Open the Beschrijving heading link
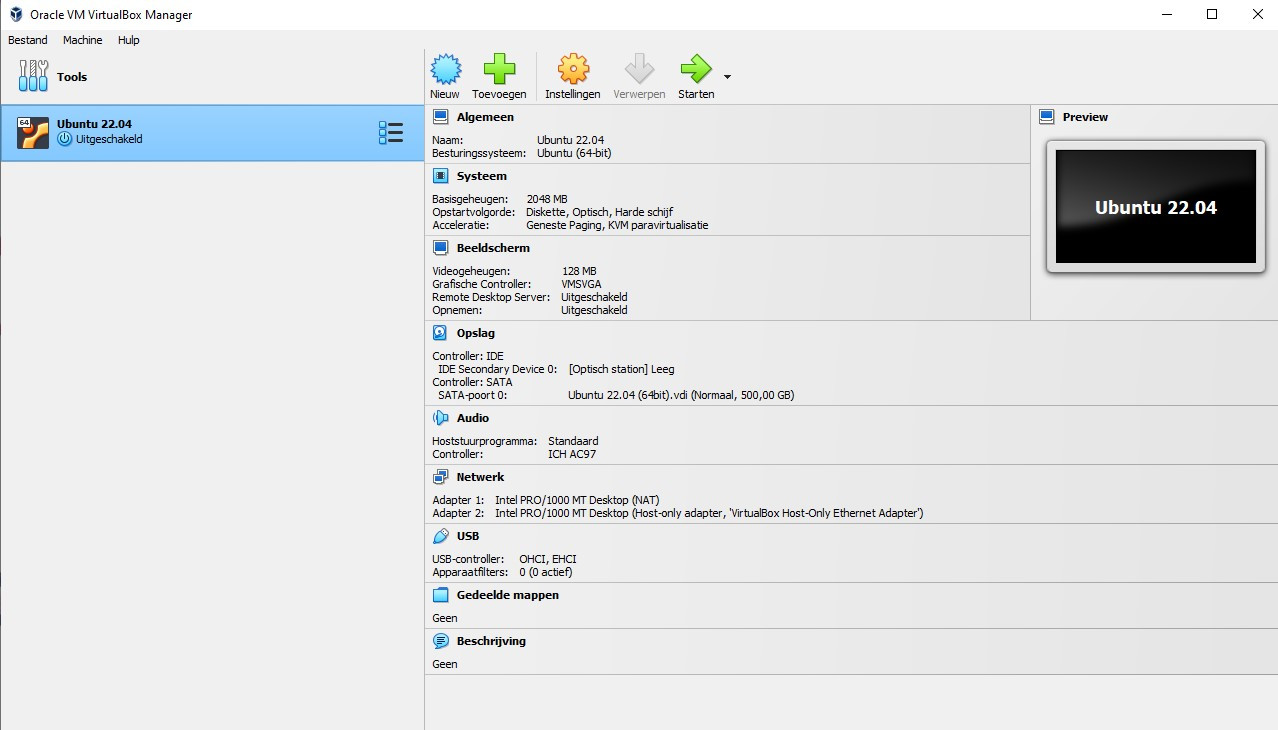Viewport: 1278px width, 730px height. (x=491, y=641)
